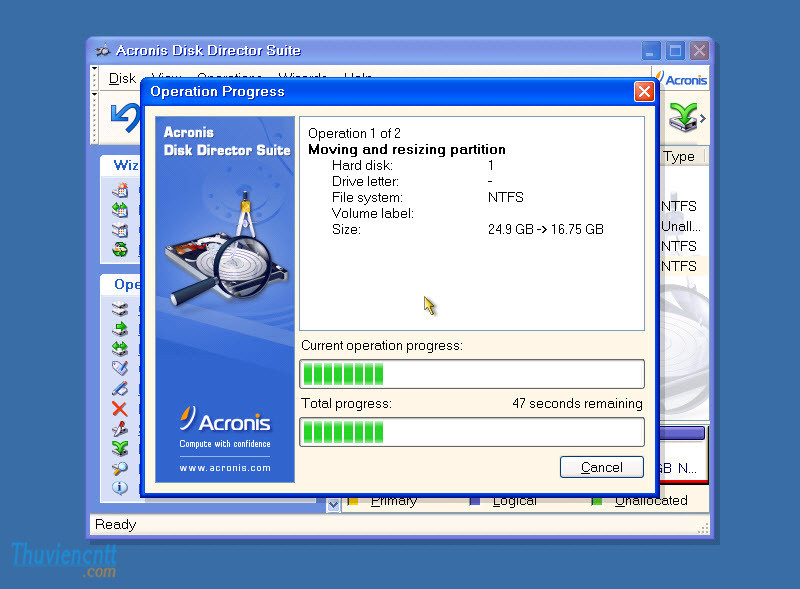Click the Acronis logo in menu bar
The image size is (800, 589).
682,79
